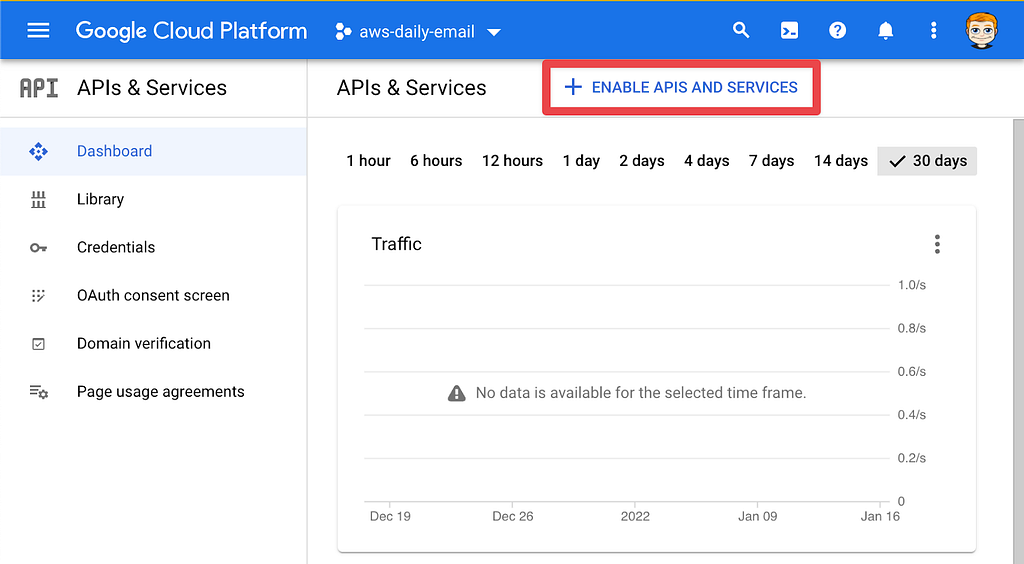Switch to 7 days time range

[771, 161]
